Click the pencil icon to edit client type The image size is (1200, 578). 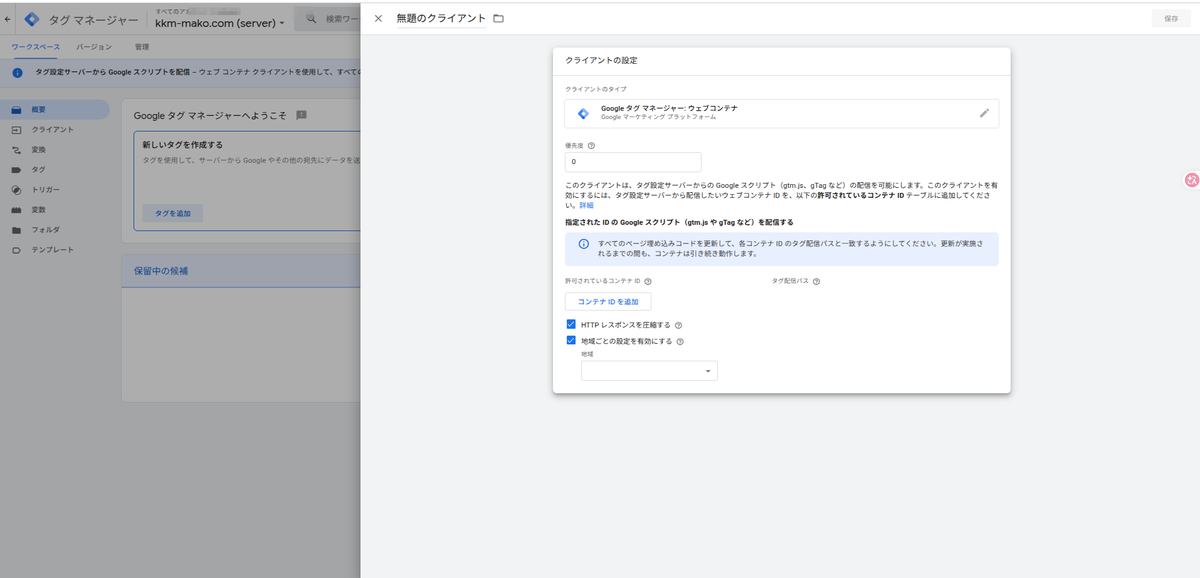click(x=984, y=113)
